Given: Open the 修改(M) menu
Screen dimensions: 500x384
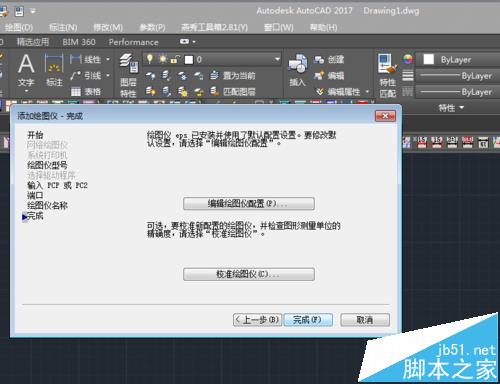Looking at the screenshot, I should [x=108, y=28].
